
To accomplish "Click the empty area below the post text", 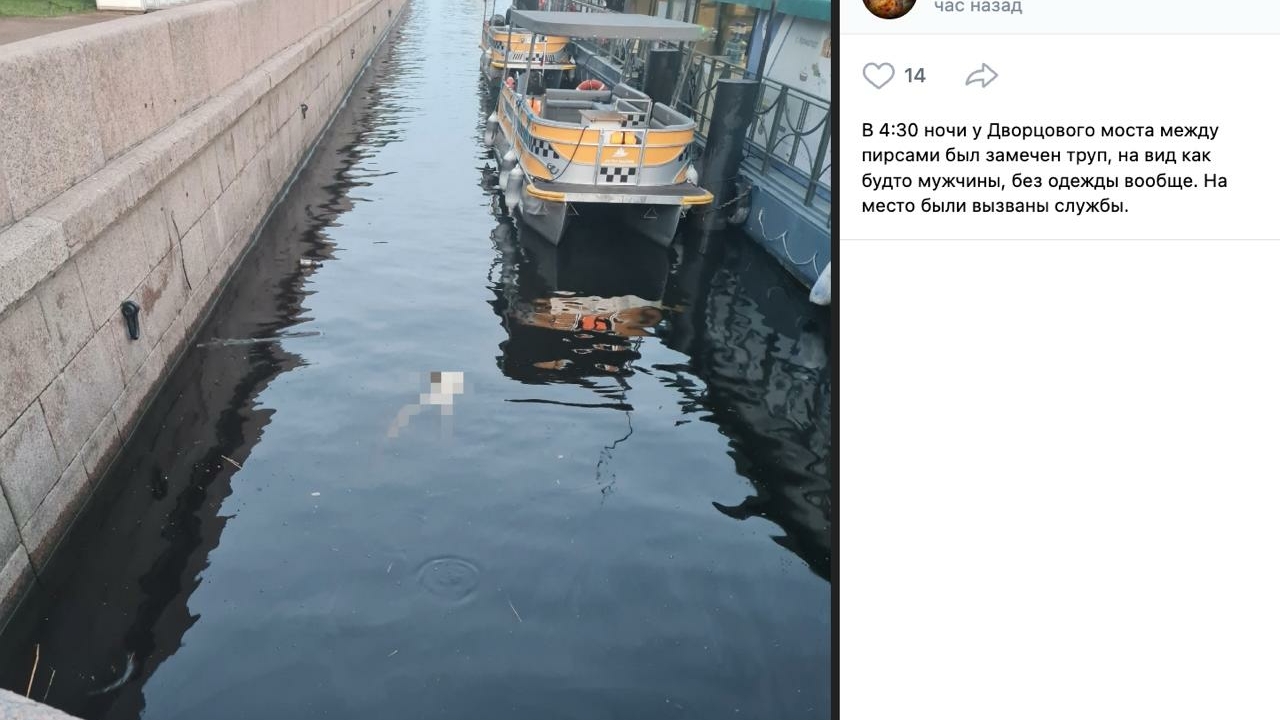I will click(1060, 480).
